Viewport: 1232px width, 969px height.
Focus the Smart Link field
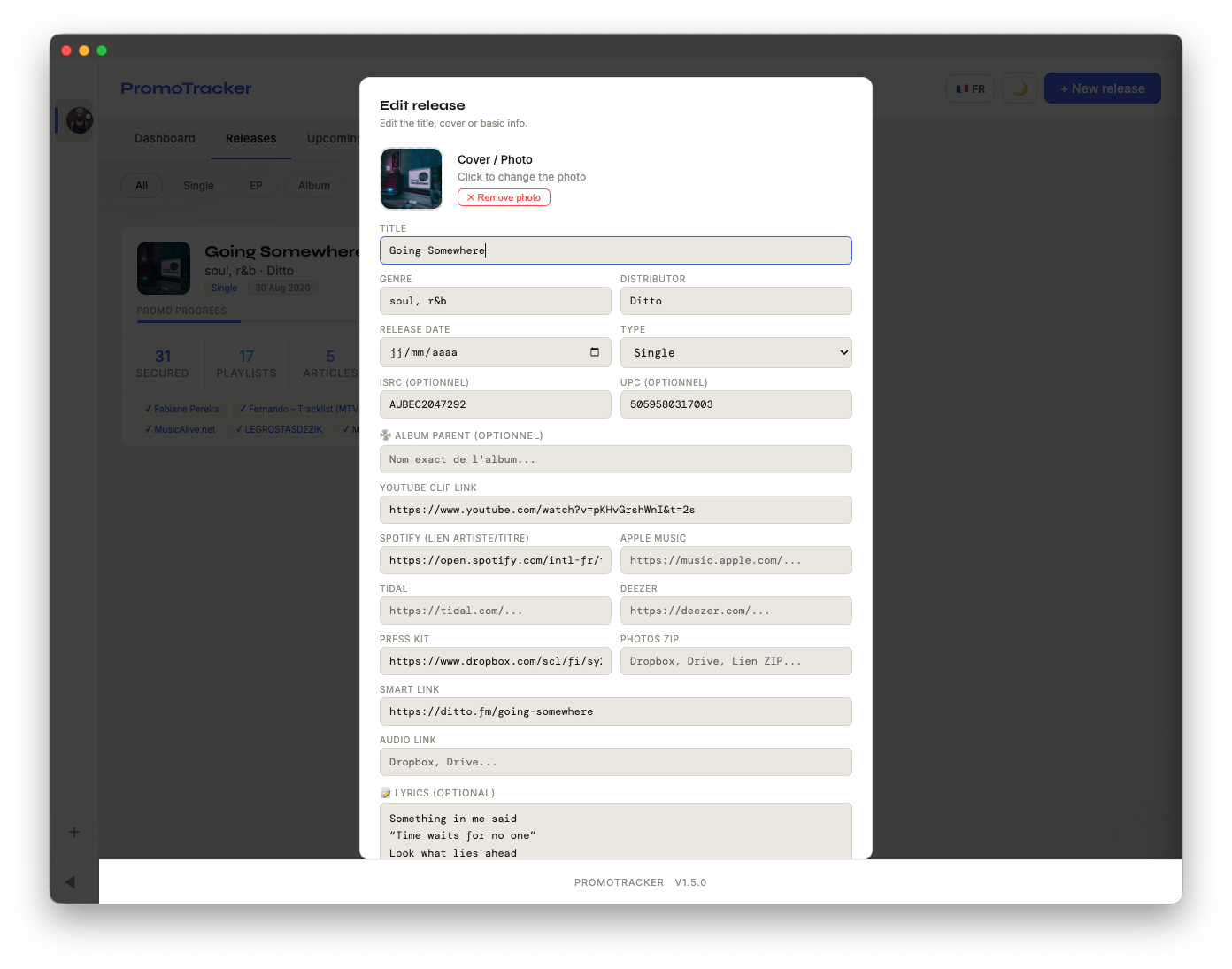tap(615, 711)
